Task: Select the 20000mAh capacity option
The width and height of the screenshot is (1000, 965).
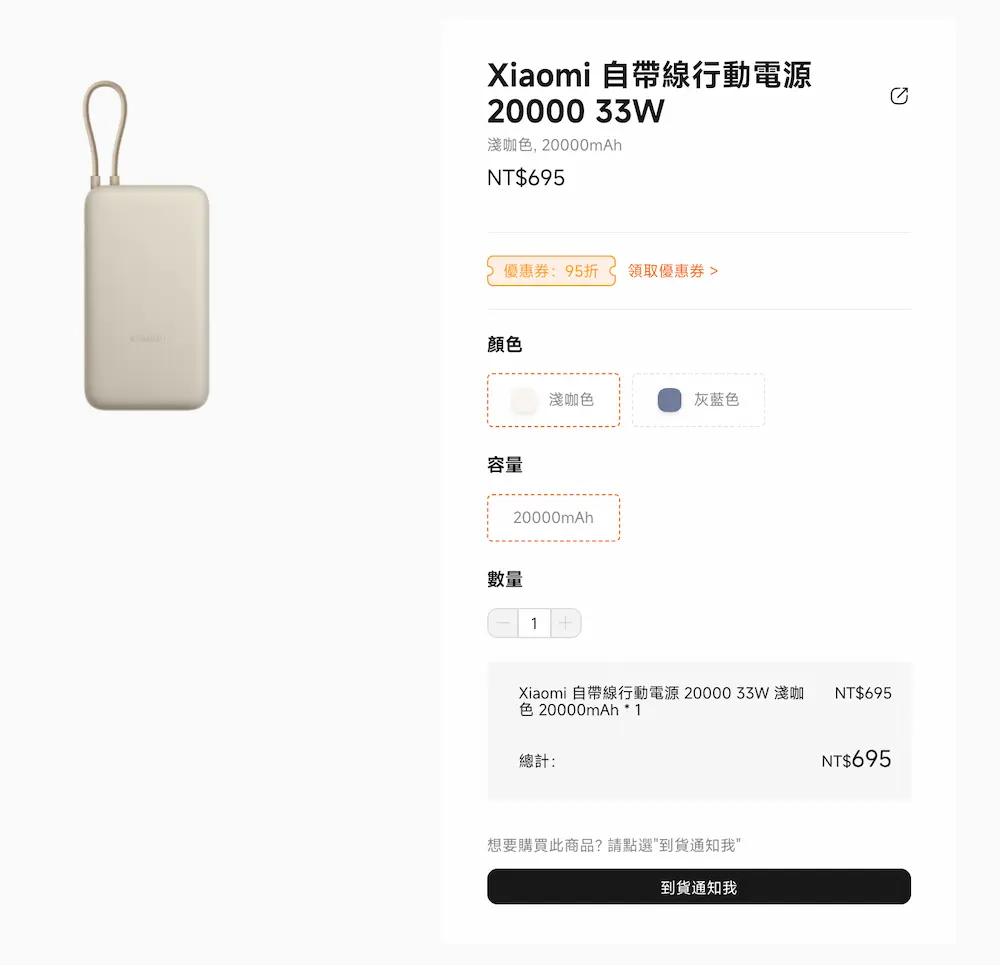Action: pyautogui.click(x=553, y=518)
